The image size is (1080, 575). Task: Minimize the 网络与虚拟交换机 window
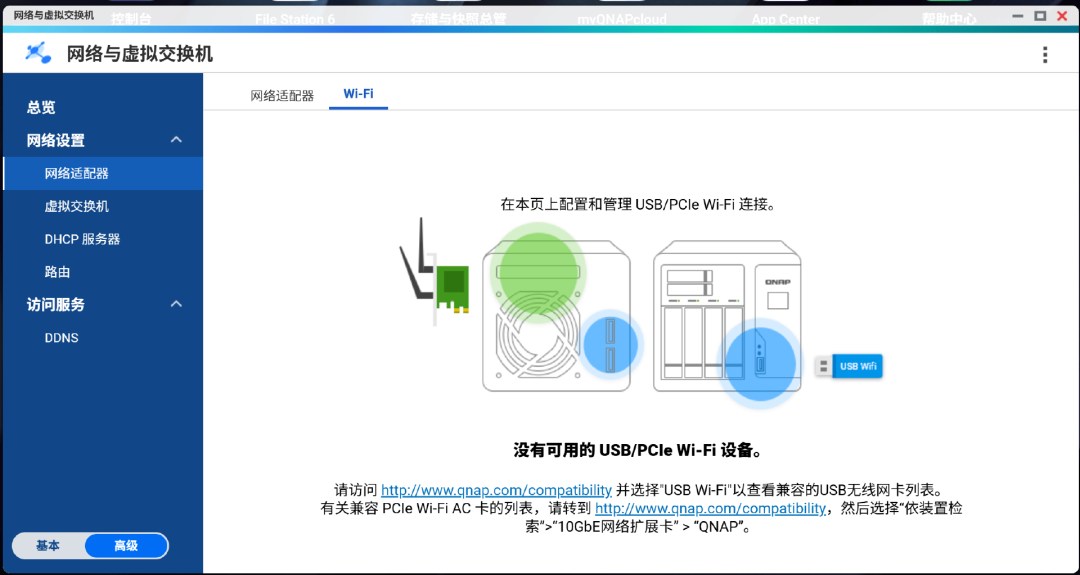[1019, 15]
